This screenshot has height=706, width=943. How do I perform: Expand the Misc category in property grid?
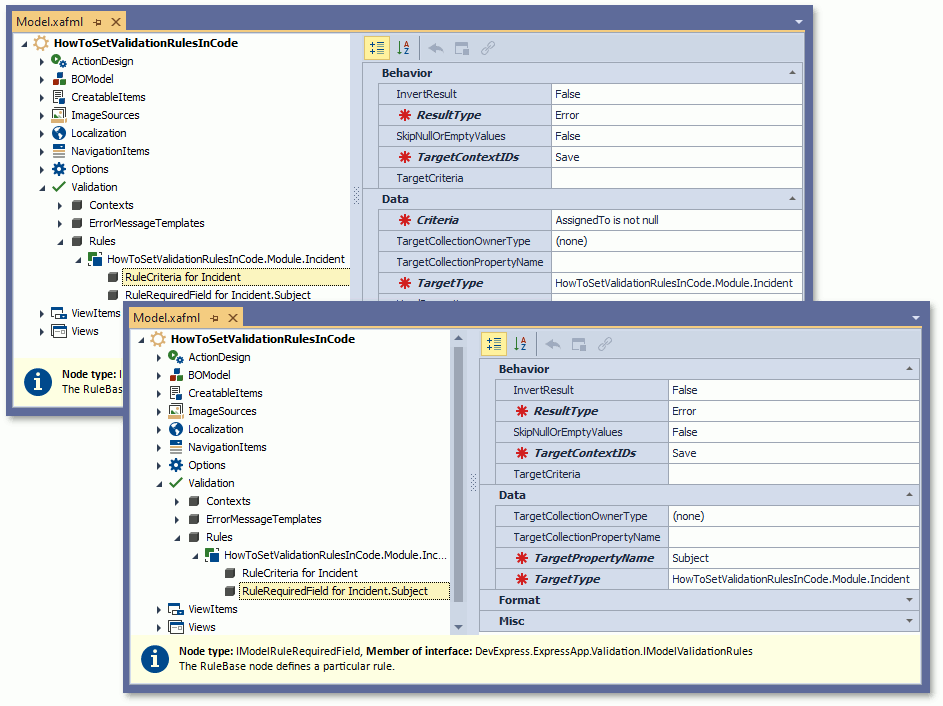click(x=909, y=621)
